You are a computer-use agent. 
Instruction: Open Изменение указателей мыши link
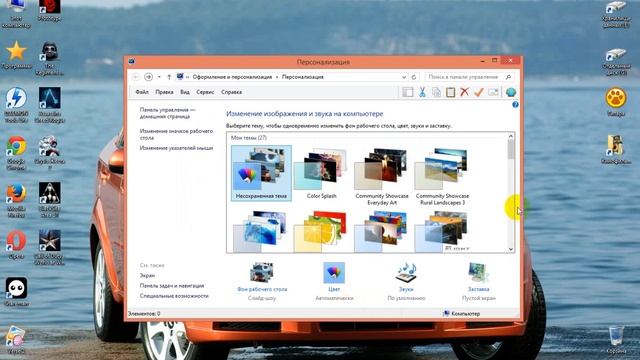tap(176, 148)
